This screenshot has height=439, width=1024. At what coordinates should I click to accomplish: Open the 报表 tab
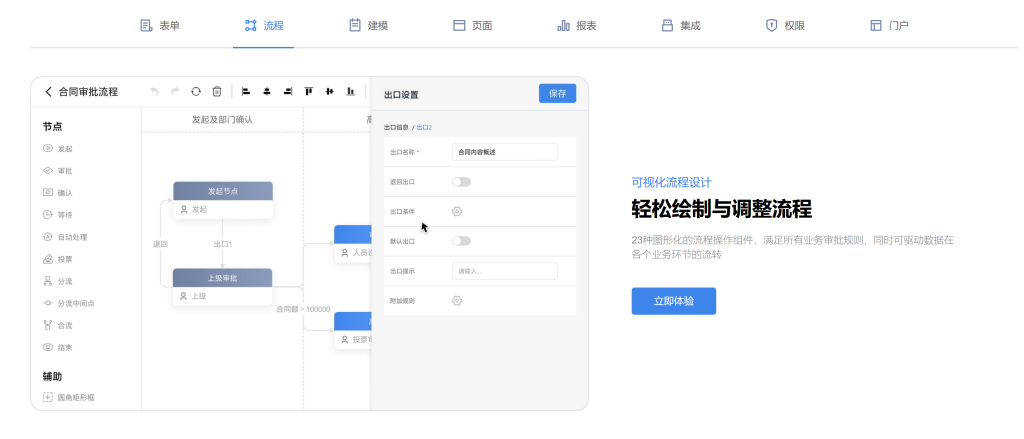[577, 25]
